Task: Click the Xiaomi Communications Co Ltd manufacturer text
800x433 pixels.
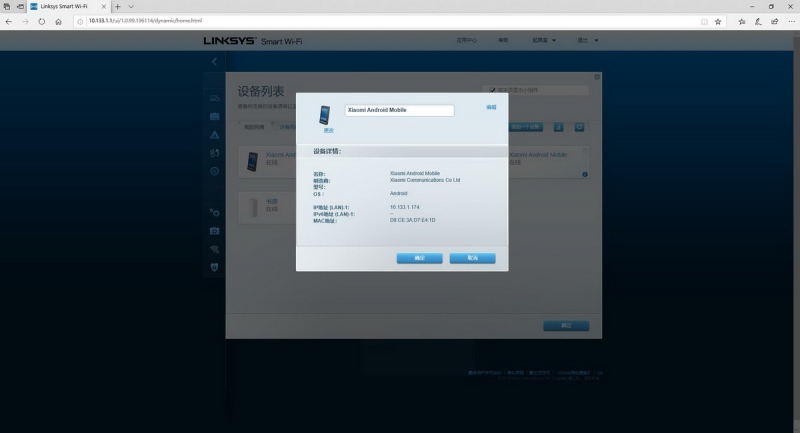Action: tap(425, 180)
